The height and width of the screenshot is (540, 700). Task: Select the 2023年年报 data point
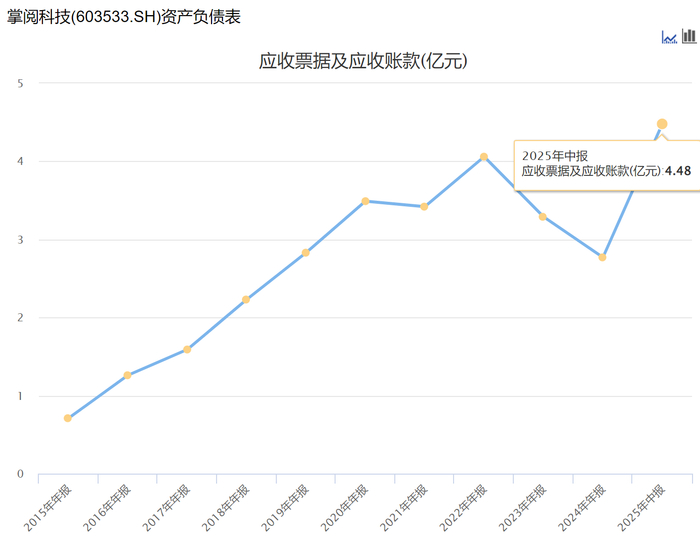pyautogui.click(x=543, y=217)
